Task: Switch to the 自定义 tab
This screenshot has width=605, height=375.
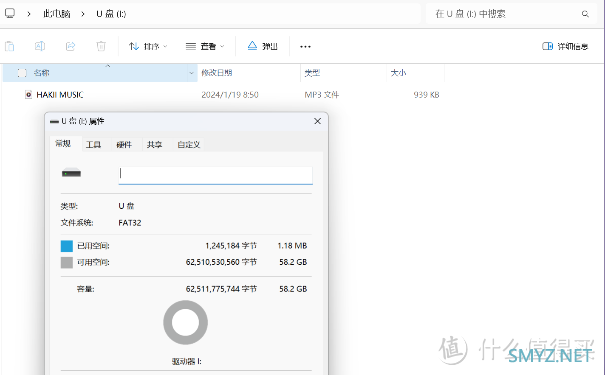Action: point(189,145)
